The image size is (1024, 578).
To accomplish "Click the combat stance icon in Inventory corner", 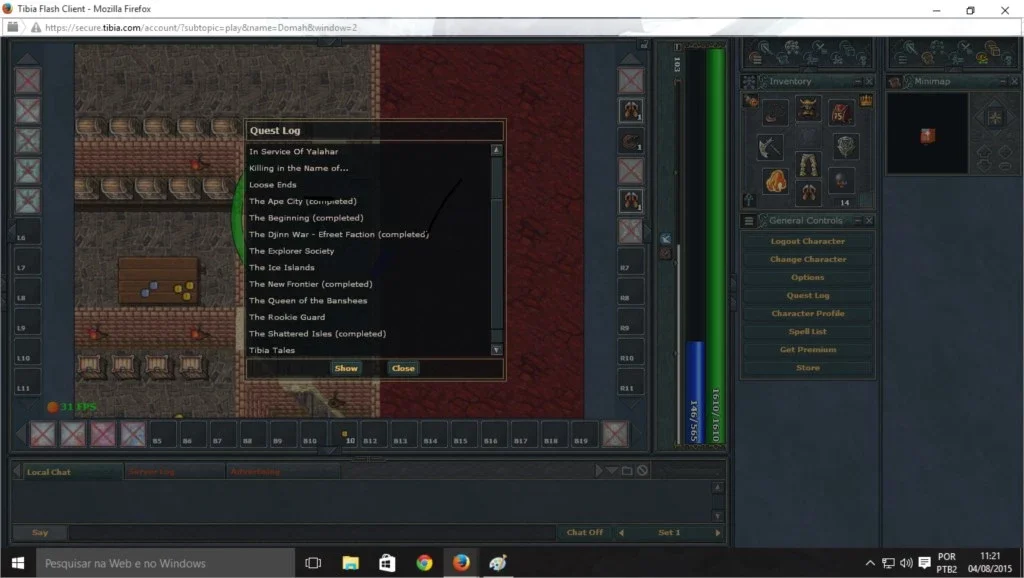I will tap(751, 101).
